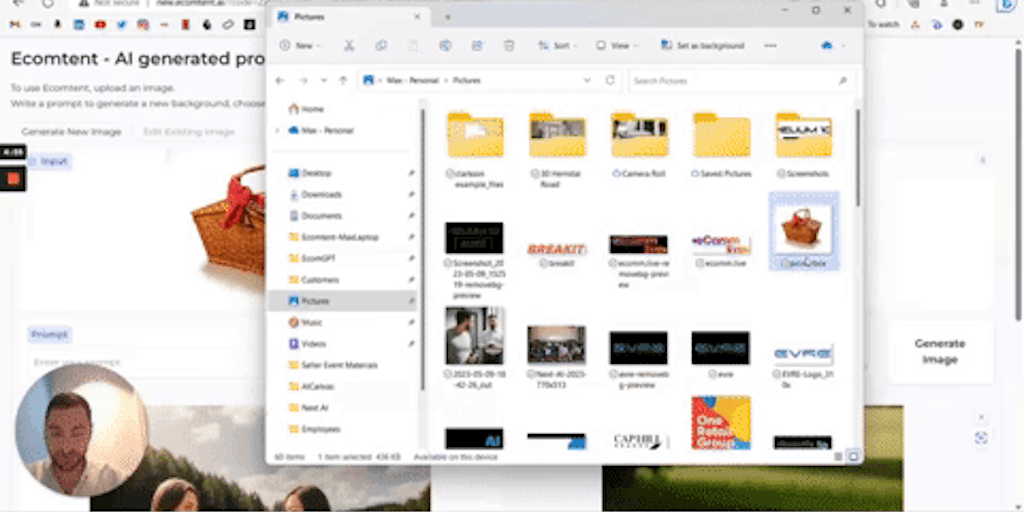Screen dimensions: 1024x512
Task: Open the View dropdown
Action: click(x=616, y=46)
